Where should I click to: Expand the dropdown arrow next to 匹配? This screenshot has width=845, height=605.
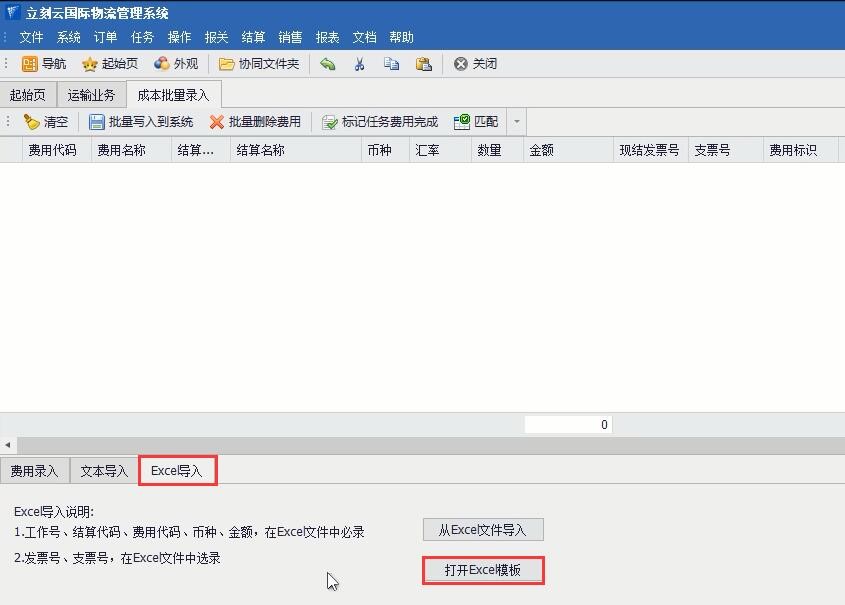tap(517, 122)
